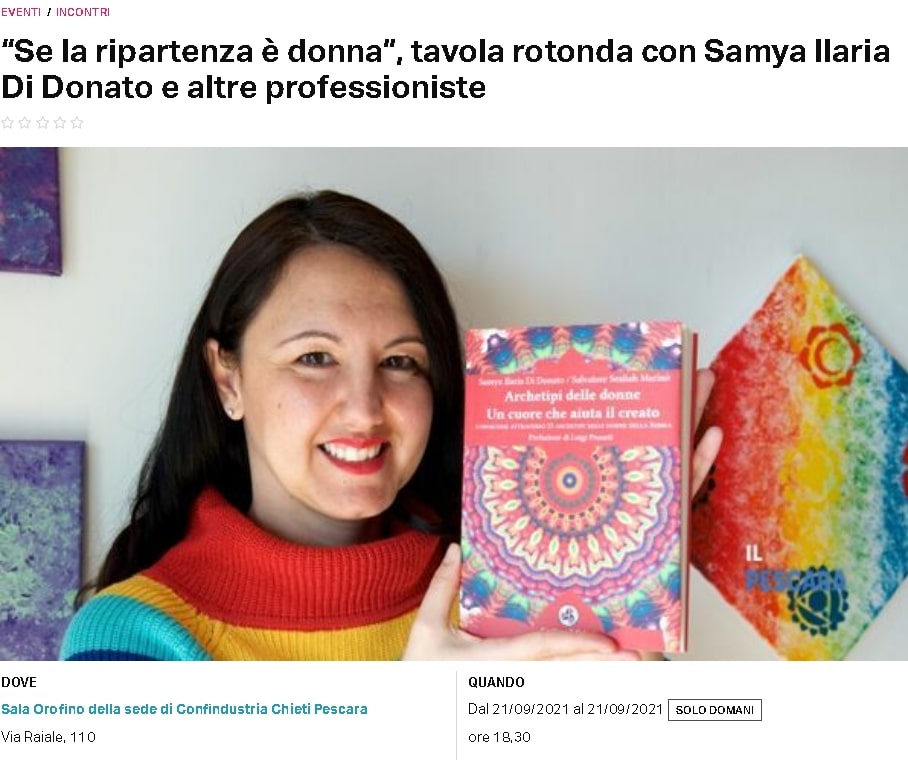908x760 pixels.
Task: Select the fourth rating star
Action: [60, 123]
